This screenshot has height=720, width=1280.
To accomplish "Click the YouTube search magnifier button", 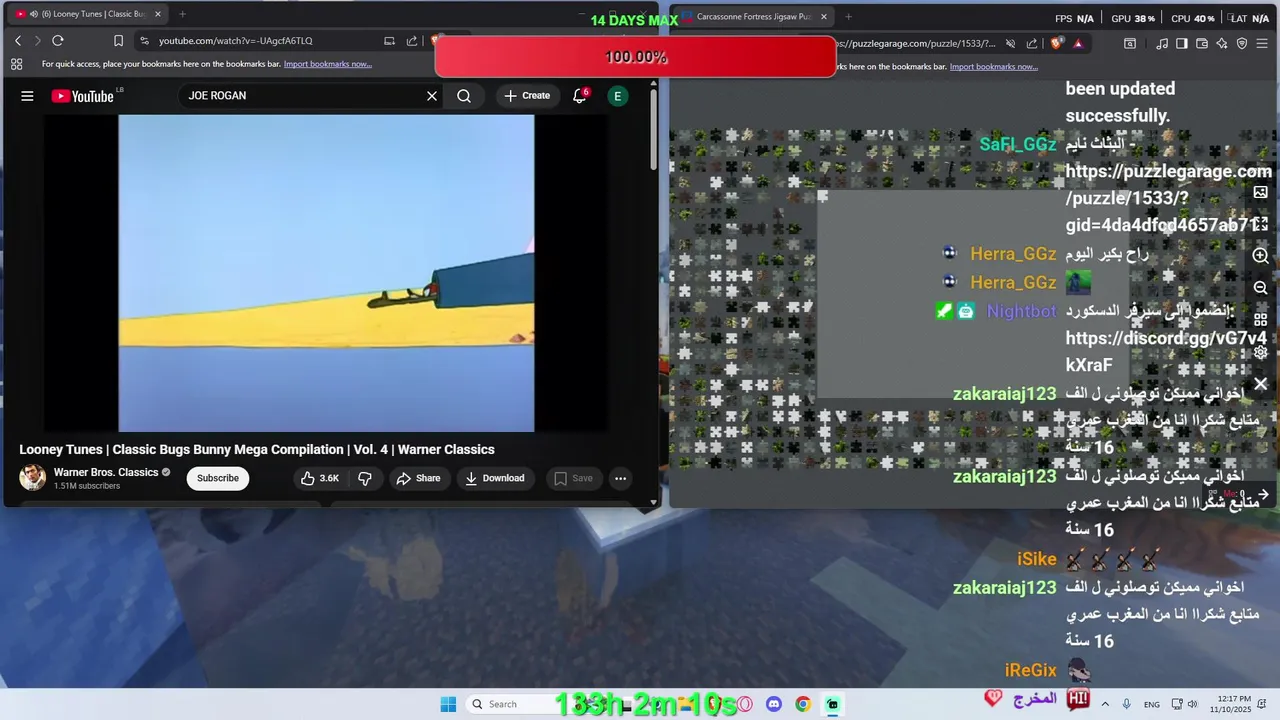I will (x=464, y=96).
